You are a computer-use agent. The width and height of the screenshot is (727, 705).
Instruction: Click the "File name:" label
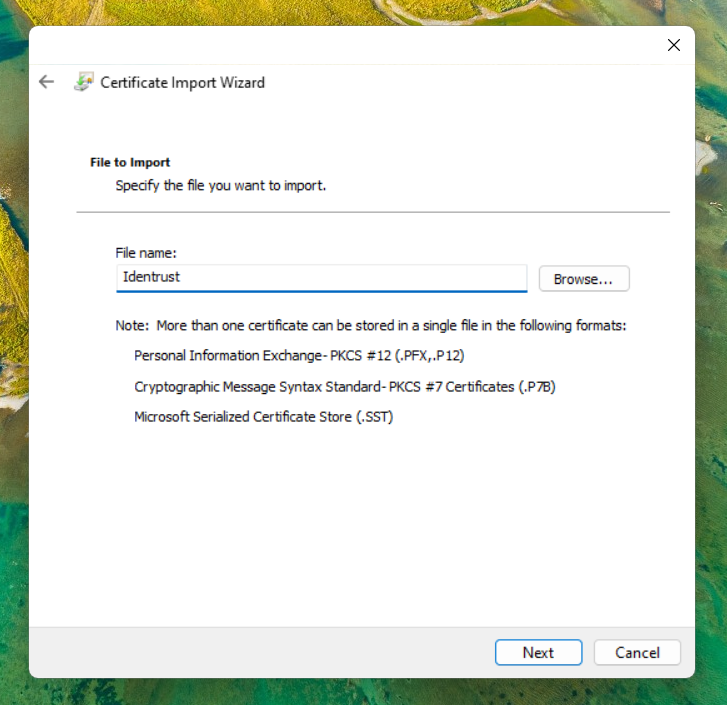146,254
